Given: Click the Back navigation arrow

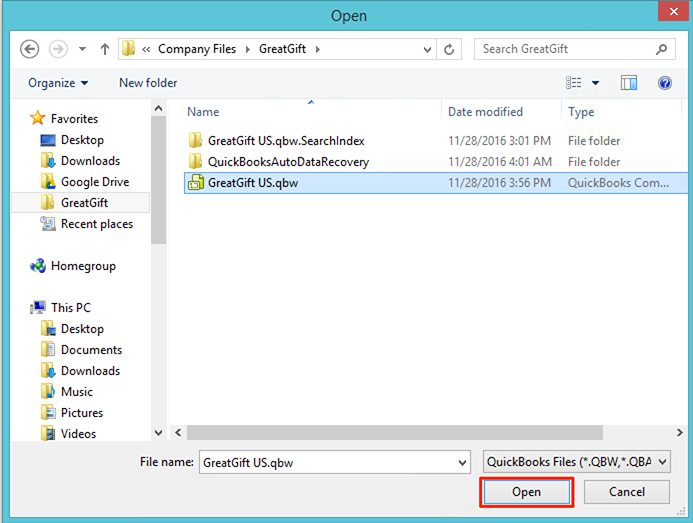Looking at the screenshot, I should 30,49.
